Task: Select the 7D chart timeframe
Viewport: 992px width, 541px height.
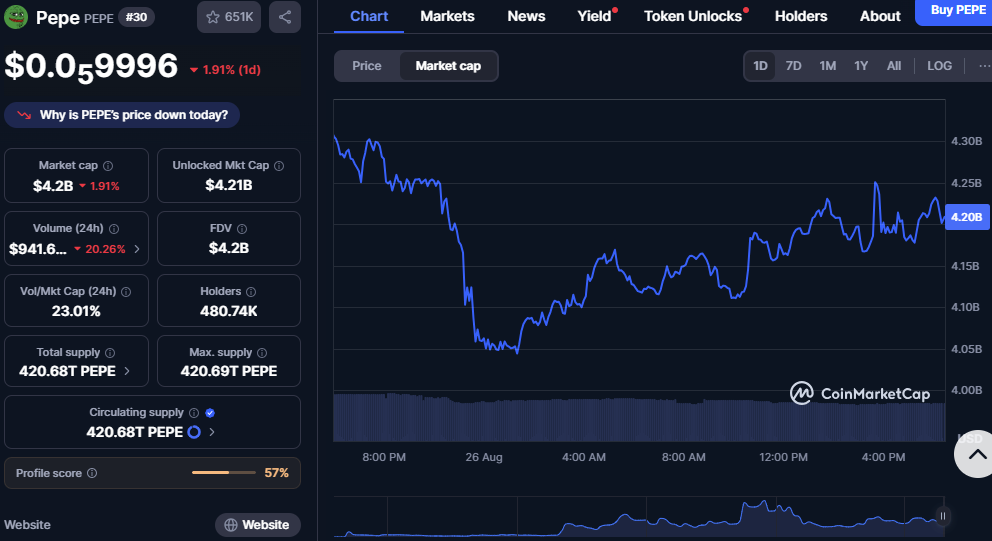Action: pos(793,66)
